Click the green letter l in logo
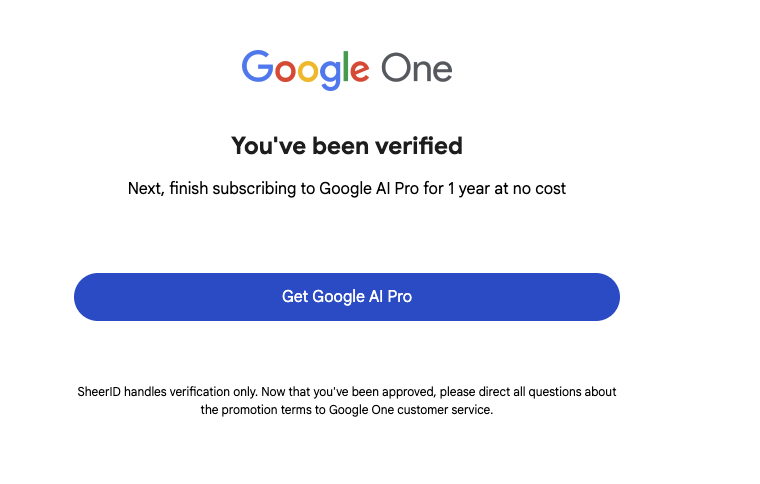This screenshot has width=760, height=484. (346, 66)
